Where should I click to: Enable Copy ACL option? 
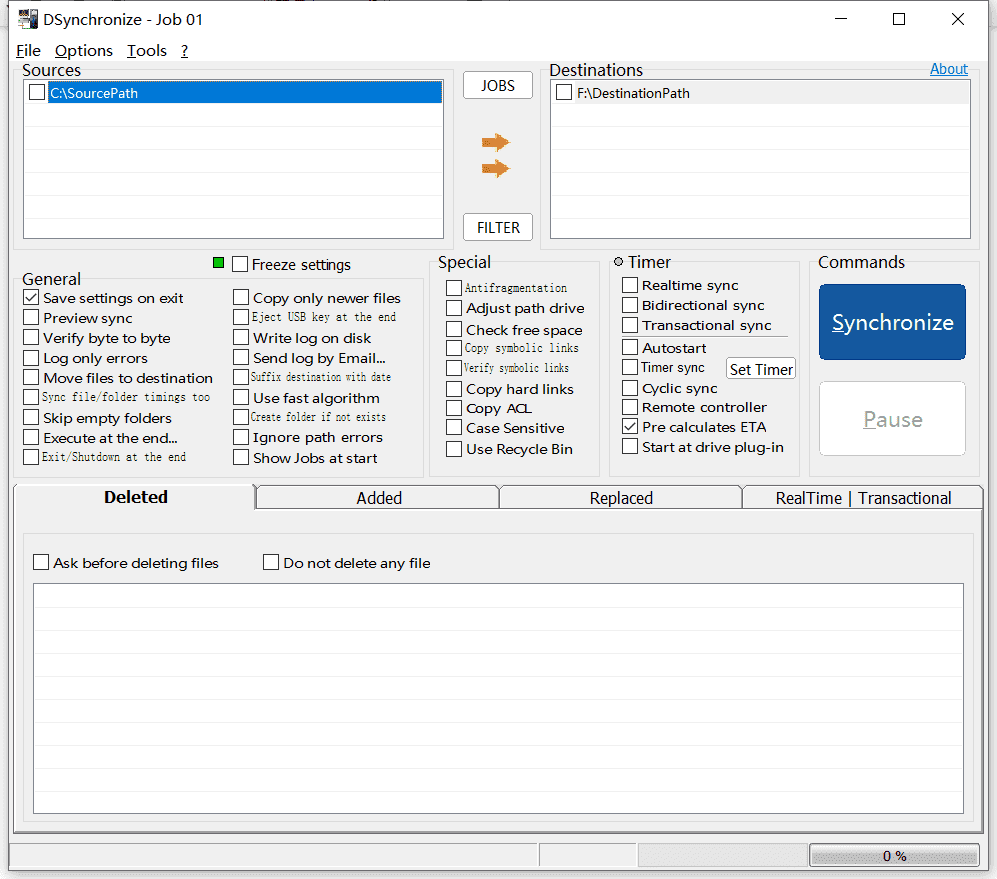pos(454,408)
